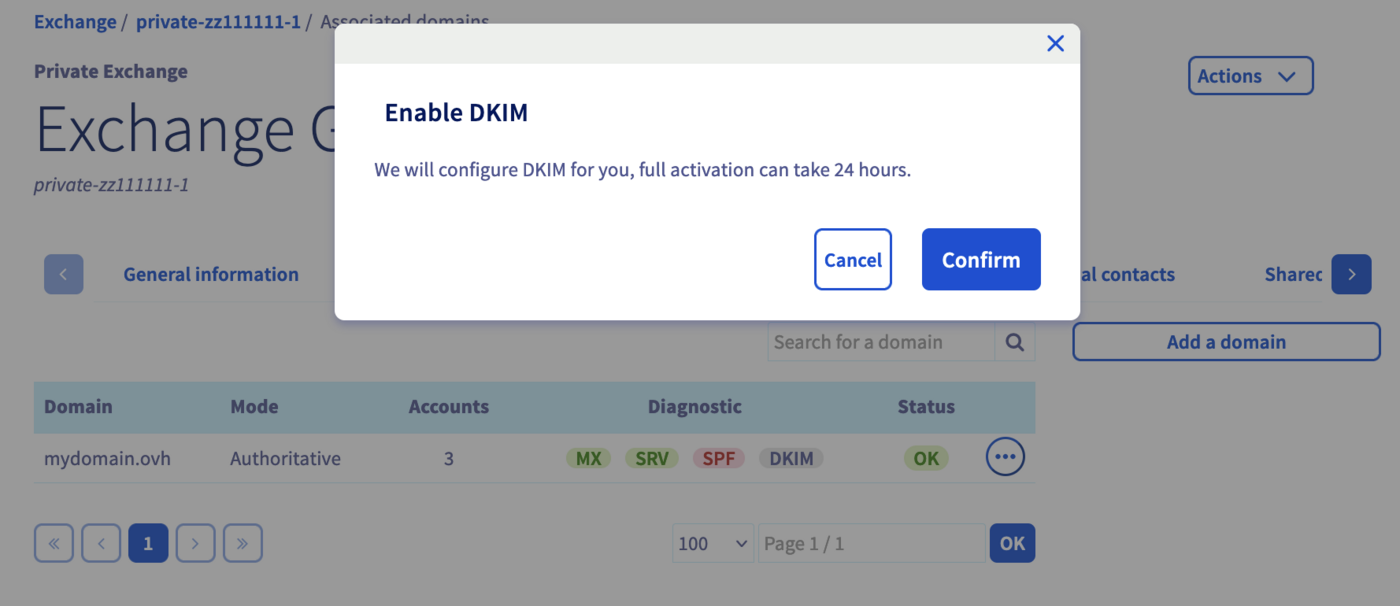Image resolution: width=1400 pixels, height=606 pixels.
Task: Go to last page of results
Action: [243, 544]
